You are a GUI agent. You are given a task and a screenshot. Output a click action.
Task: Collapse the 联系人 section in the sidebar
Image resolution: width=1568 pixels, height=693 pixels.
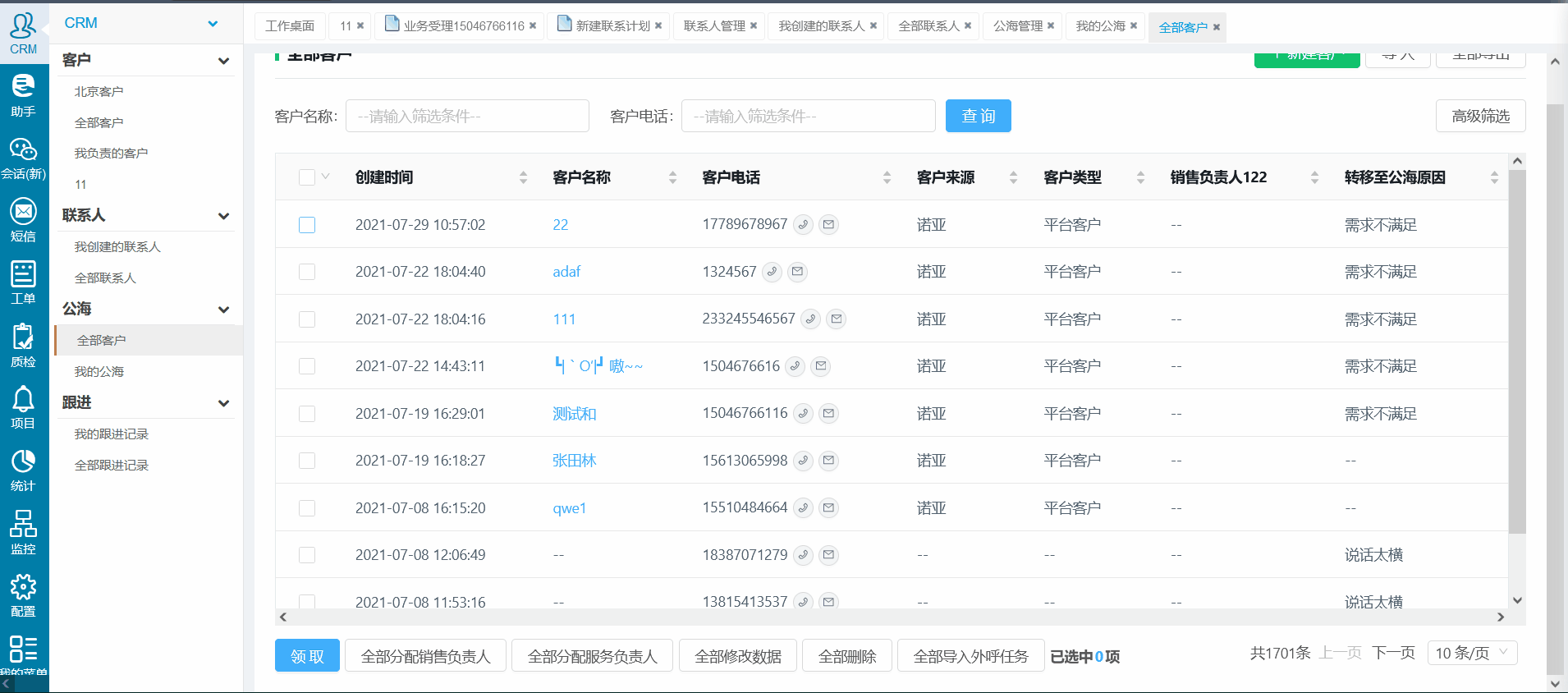coord(223,216)
